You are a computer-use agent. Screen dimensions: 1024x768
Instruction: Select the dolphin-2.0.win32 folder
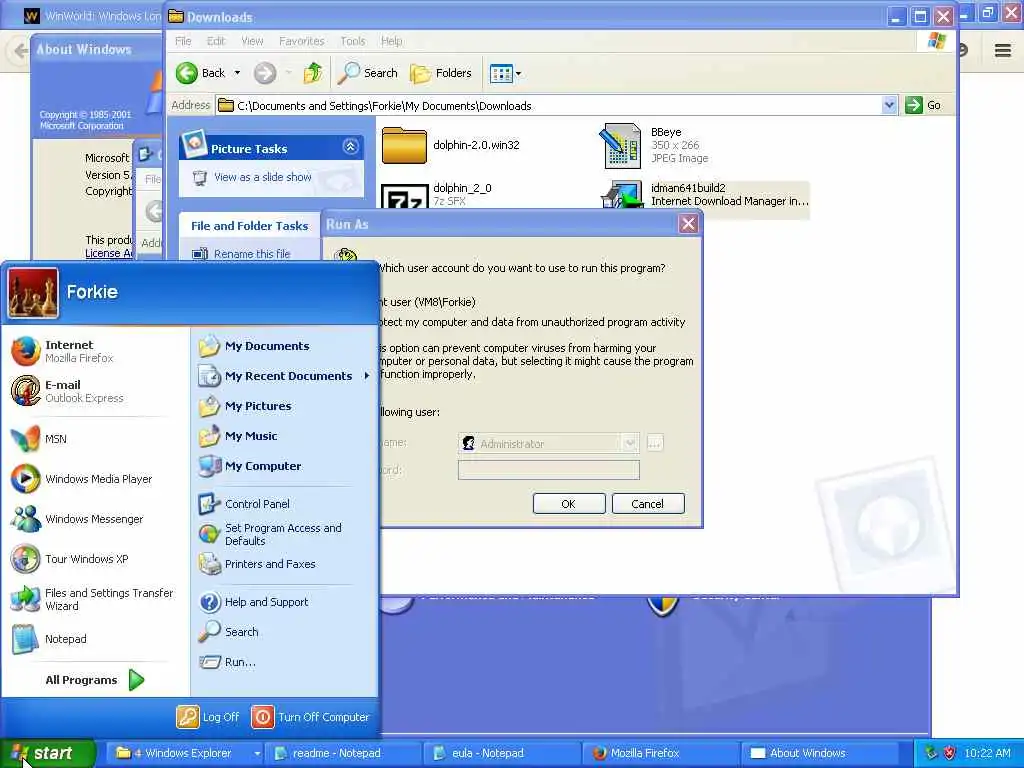[451, 145]
